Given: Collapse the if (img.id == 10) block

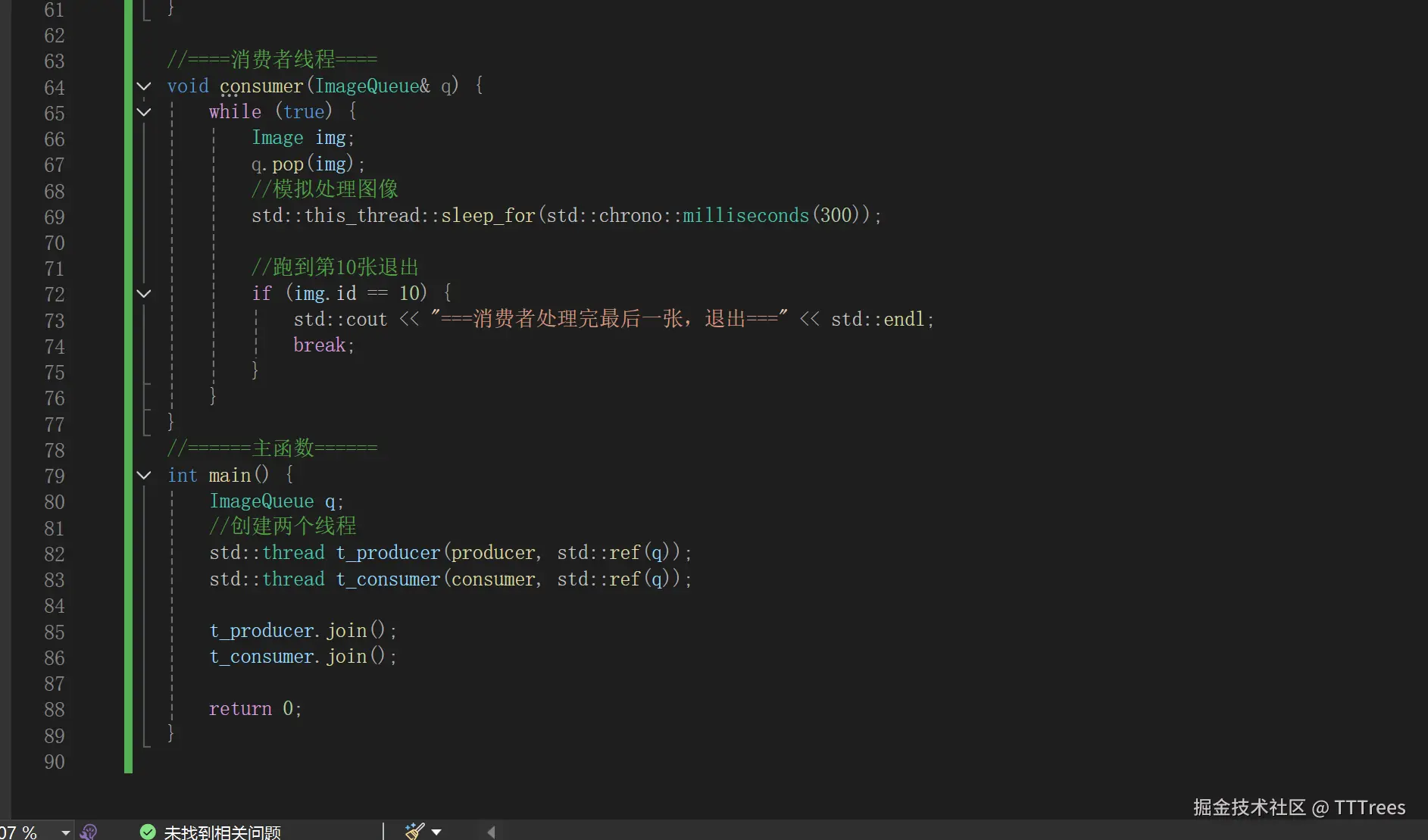Looking at the screenshot, I should tap(144, 293).
